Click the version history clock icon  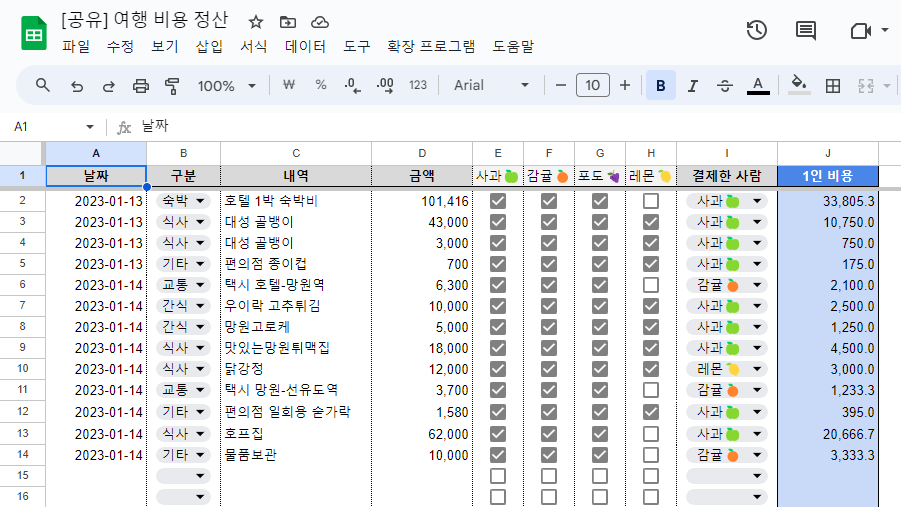coord(756,31)
